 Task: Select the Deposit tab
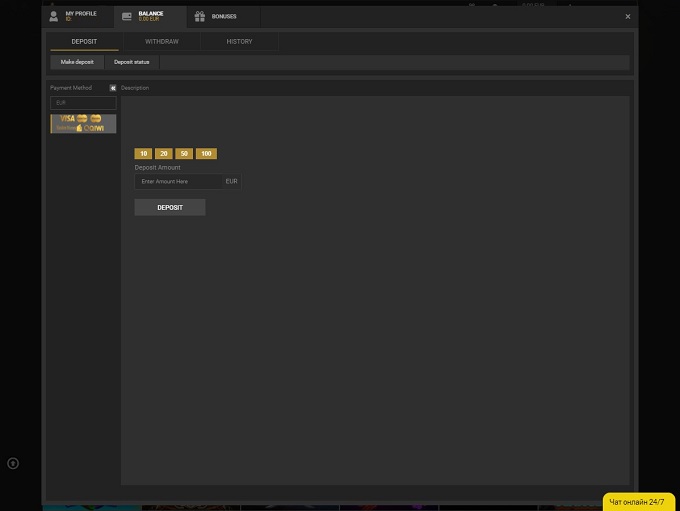coord(84,42)
